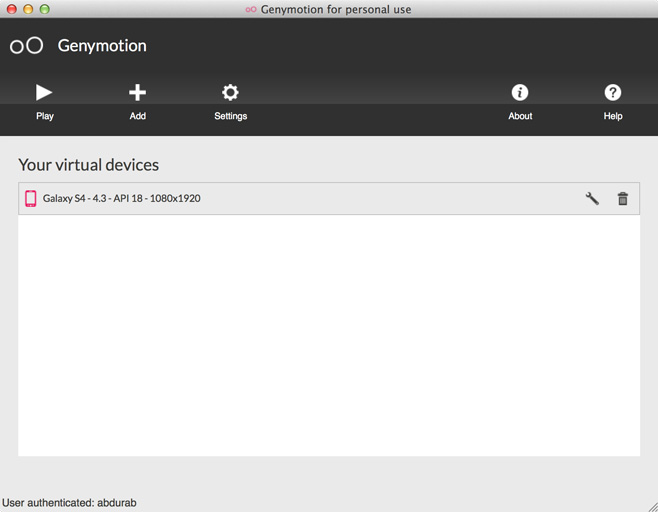The width and height of the screenshot is (658, 512).
Task: Click the "Settings" text label in toolbar
Action: 230,116
